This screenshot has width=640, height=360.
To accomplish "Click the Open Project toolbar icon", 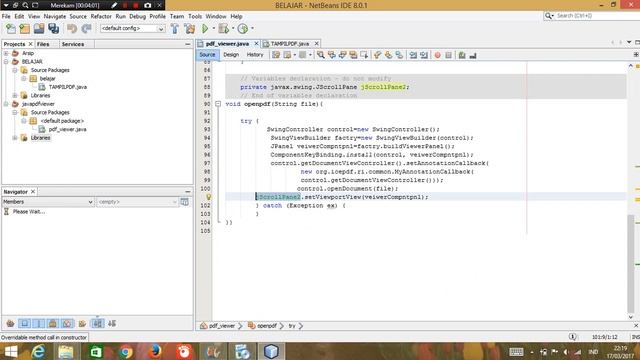I will tap(39, 29).
